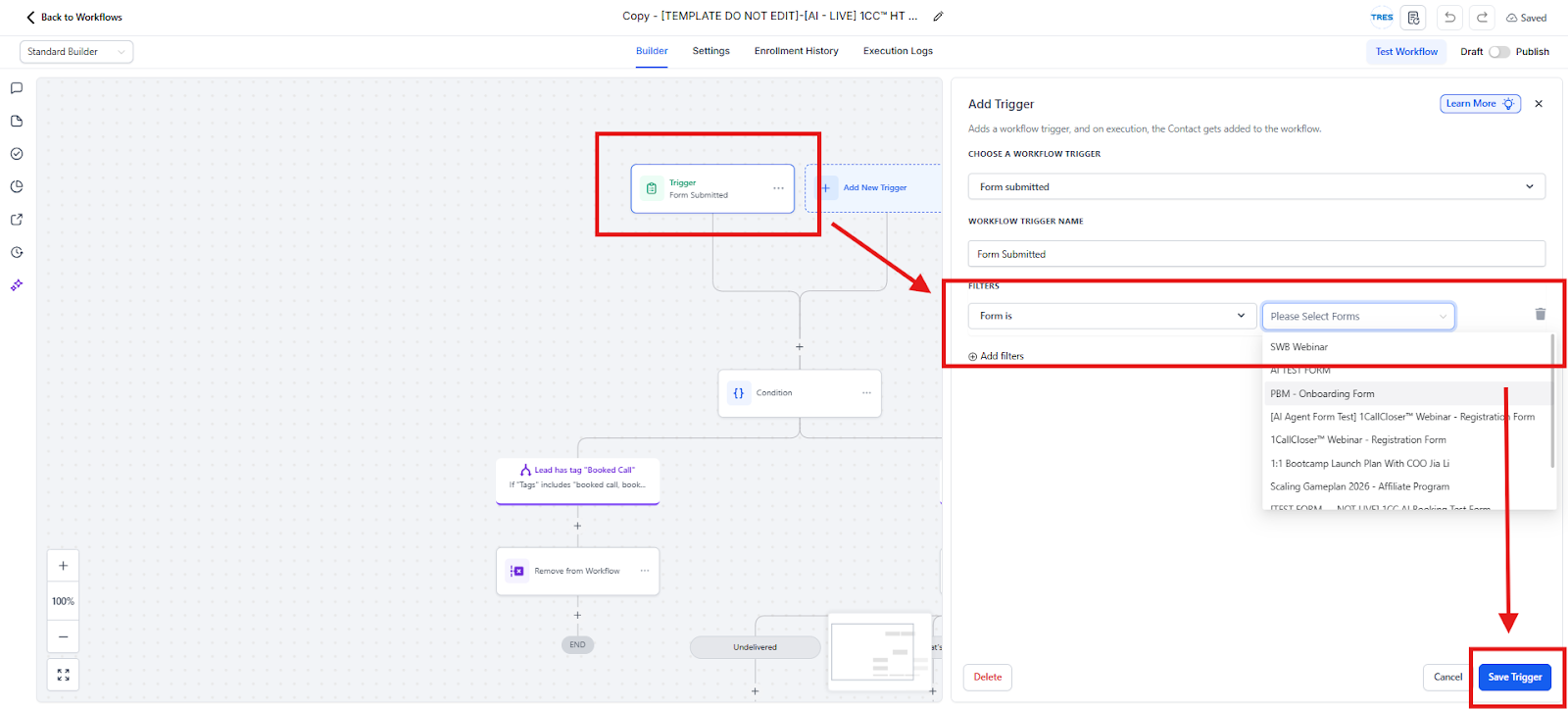The width and height of the screenshot is (1568, 709).
Task: Select the 'Form Submitted' trigger node
Action: tap(712, 188)
